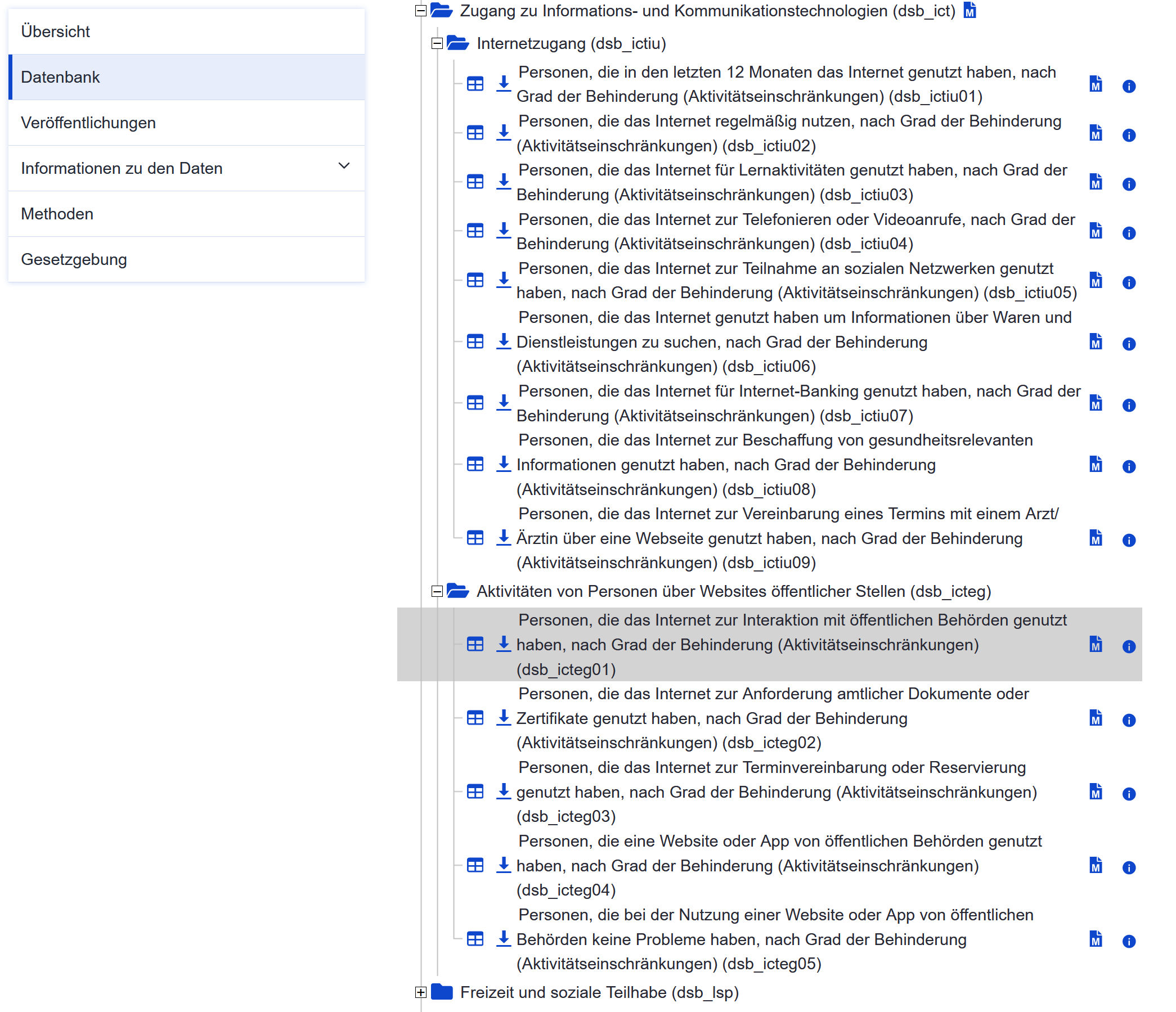Screen dimensions: 1176x1012
Task: Collapse the dsb_icteg folder node
Action: point(437,591)
